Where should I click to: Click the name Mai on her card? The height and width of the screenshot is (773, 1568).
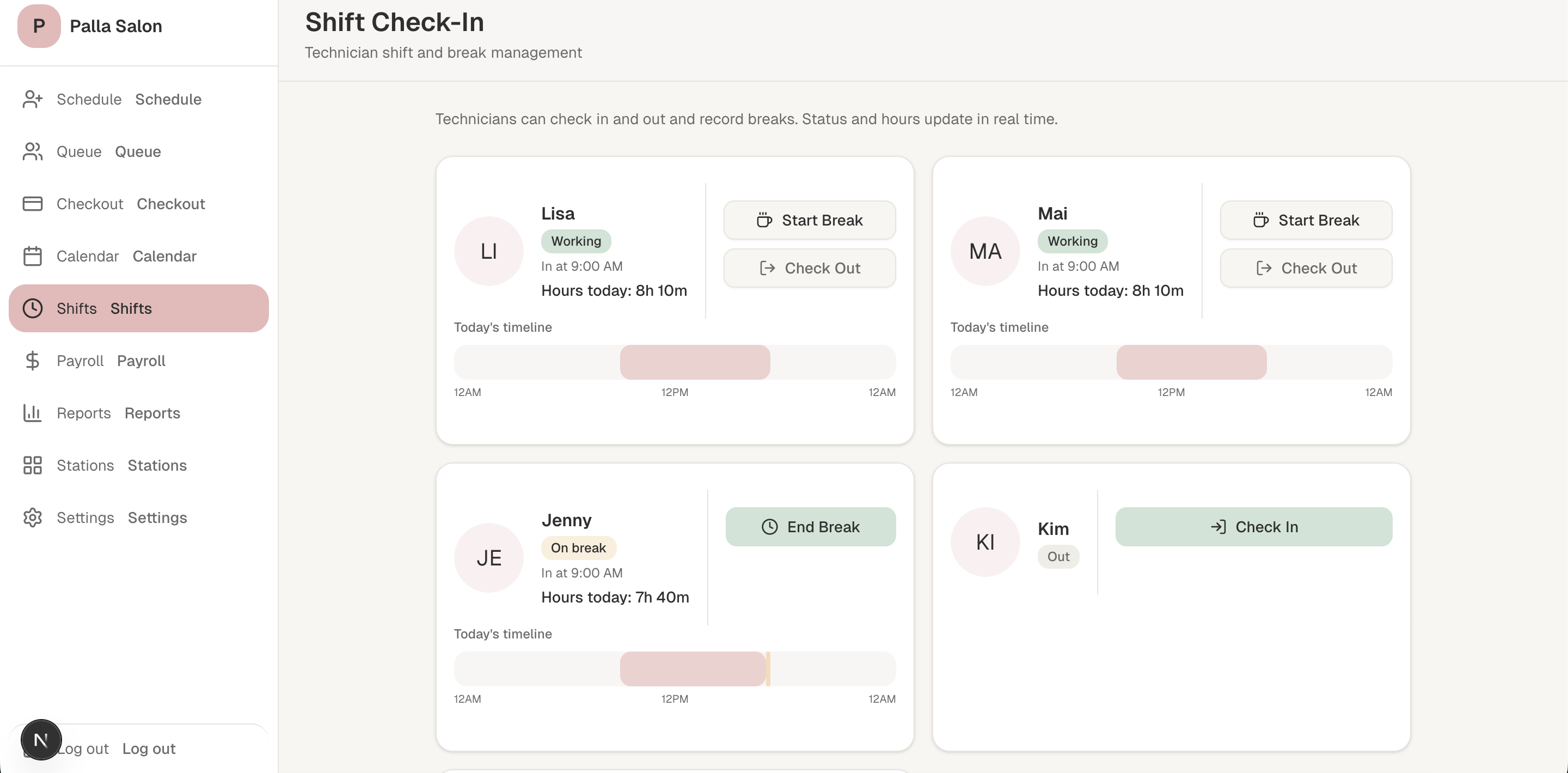(1052, 214)
